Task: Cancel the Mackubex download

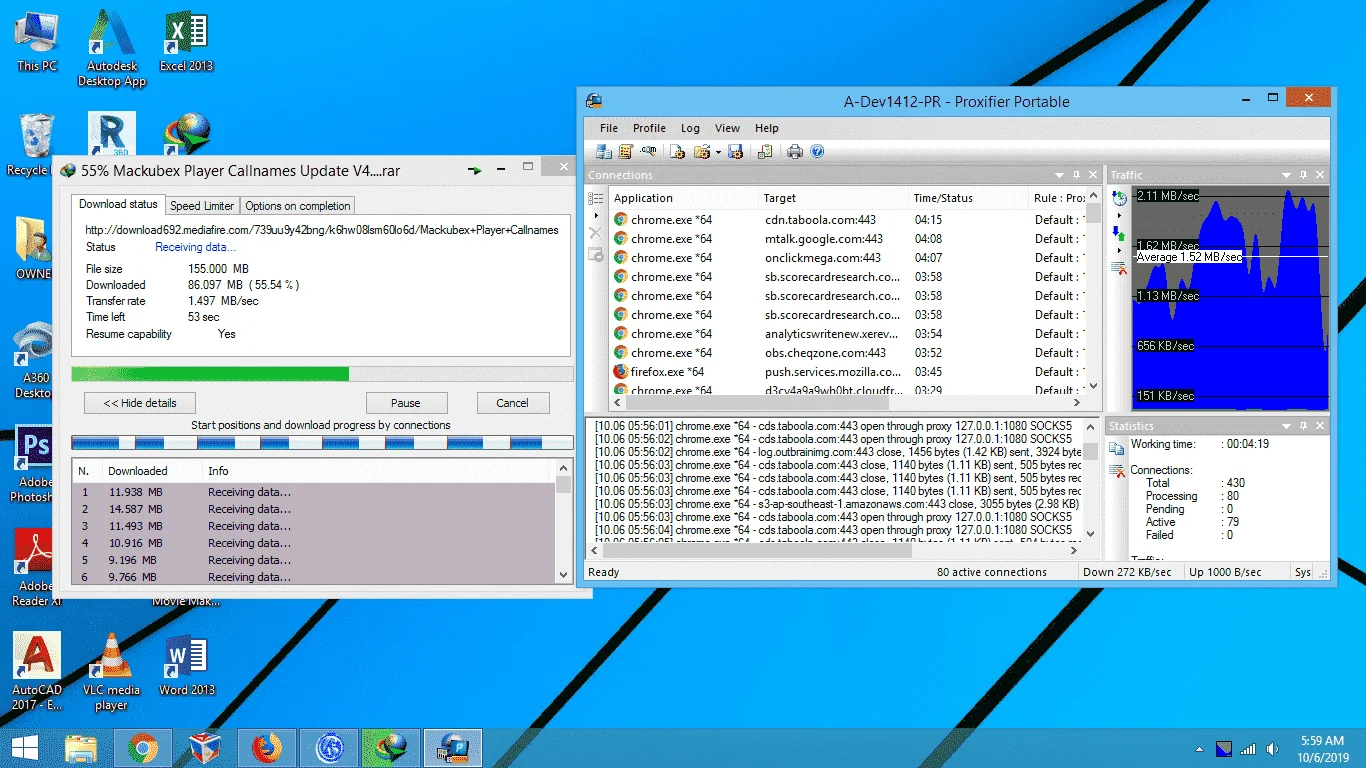Action: pos(512,403)
